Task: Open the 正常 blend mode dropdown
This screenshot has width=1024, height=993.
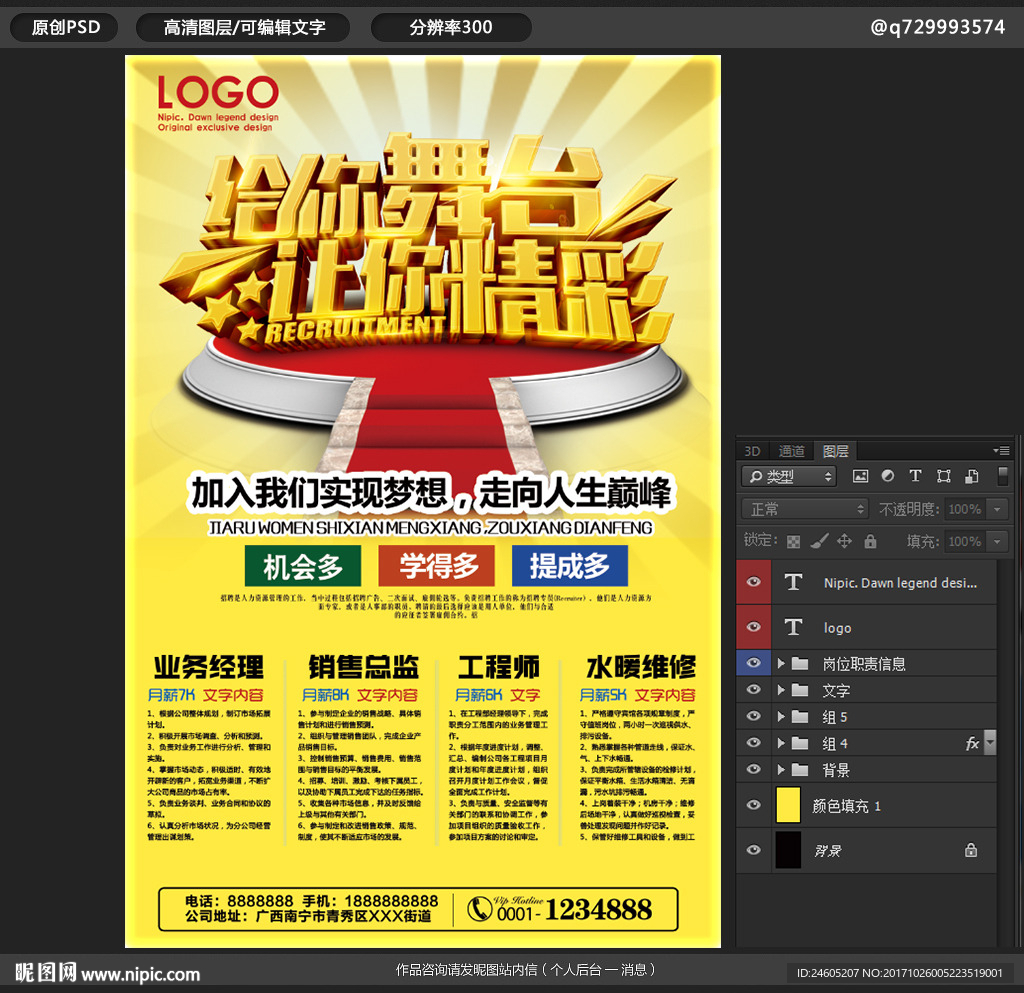Action: [x=805, y=509]
